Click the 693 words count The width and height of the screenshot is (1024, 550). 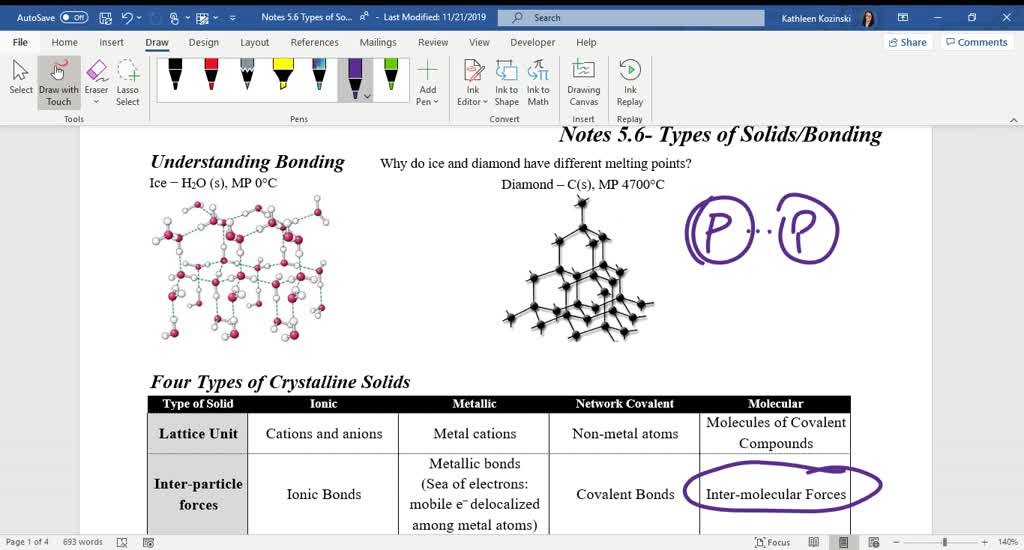(82, 542)
